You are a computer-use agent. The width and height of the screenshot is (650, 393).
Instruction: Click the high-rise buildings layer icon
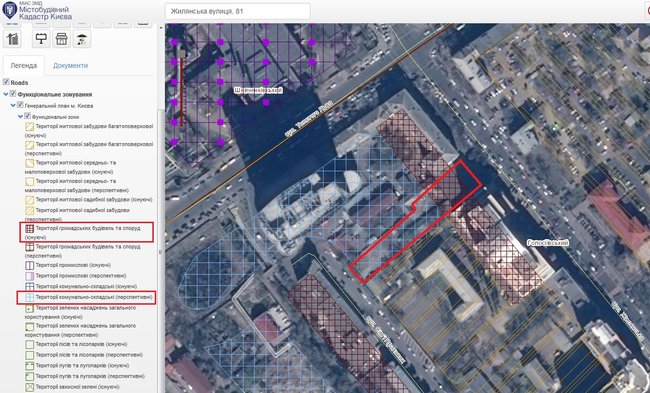tap(12, 39)
